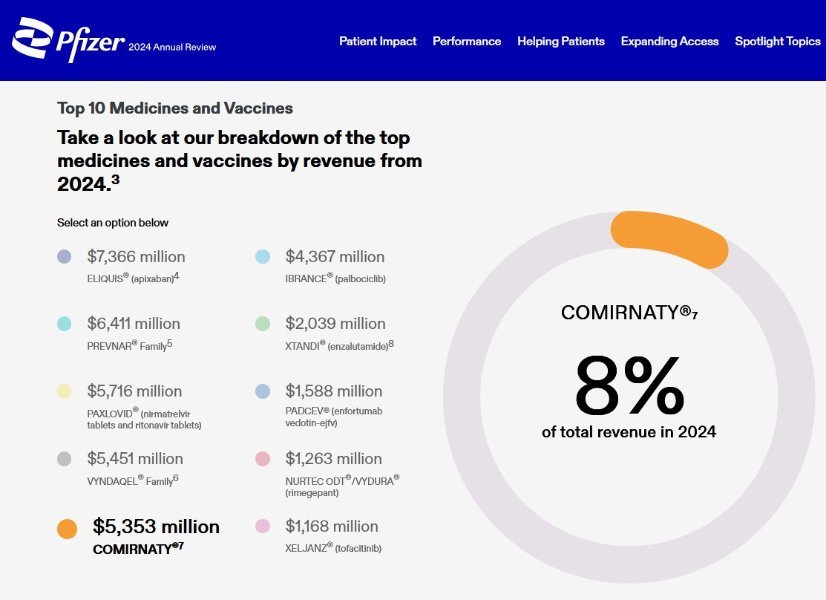Show the $5,716 million PAXLOVID revenue
The width and height of the screenshot is (826, 600).
pyautogui.click(x=134, y=391)
